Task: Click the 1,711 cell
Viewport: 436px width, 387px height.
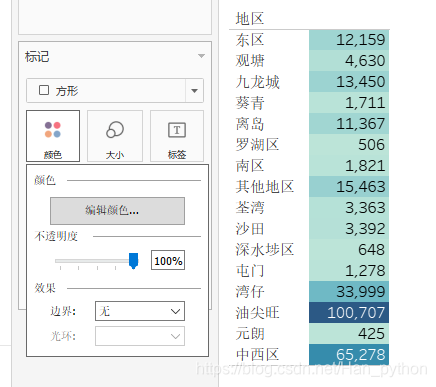Action: [349, 103]
